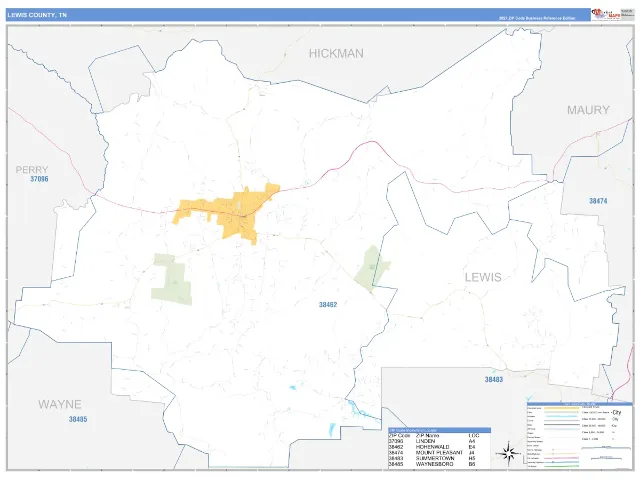The image size is (640, 480).
Task: Click the 'MAURY' county label
Action: tap(588, 110)
